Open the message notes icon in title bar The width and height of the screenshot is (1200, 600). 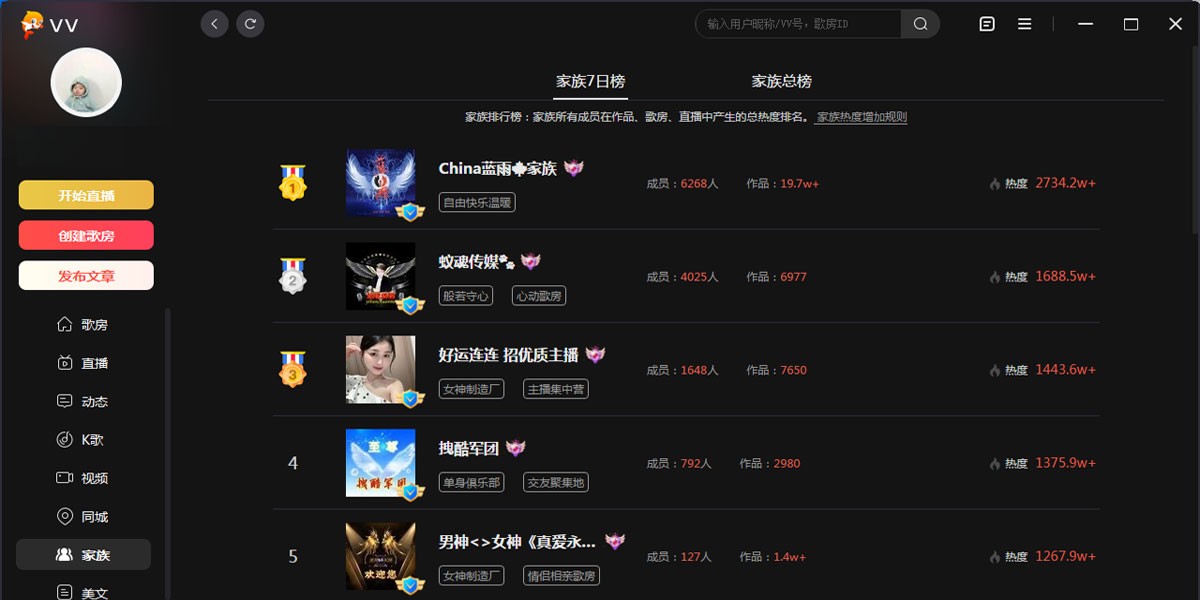click(987, 24)
